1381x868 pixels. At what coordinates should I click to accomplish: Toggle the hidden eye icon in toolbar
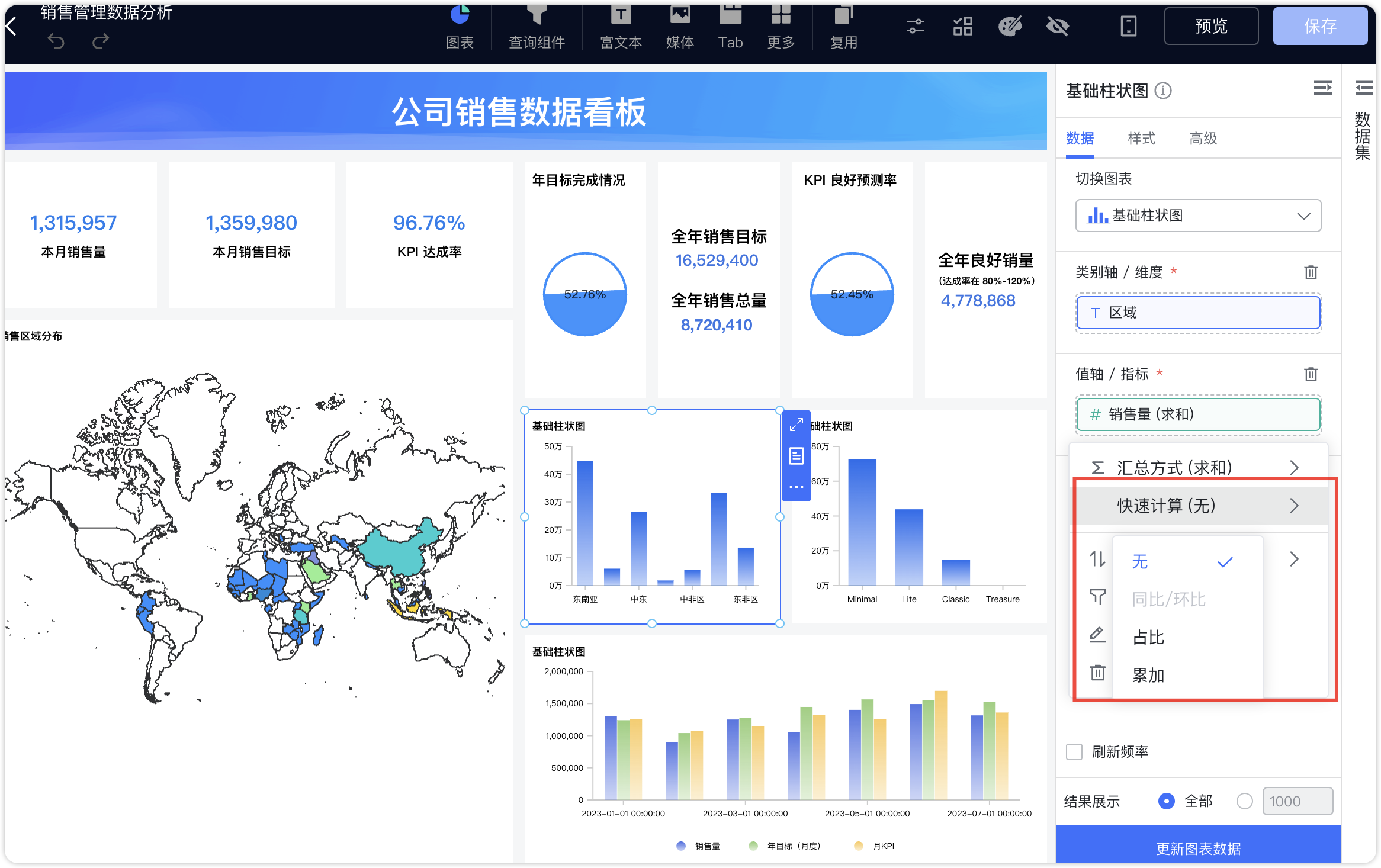(x=1058, y=26)
